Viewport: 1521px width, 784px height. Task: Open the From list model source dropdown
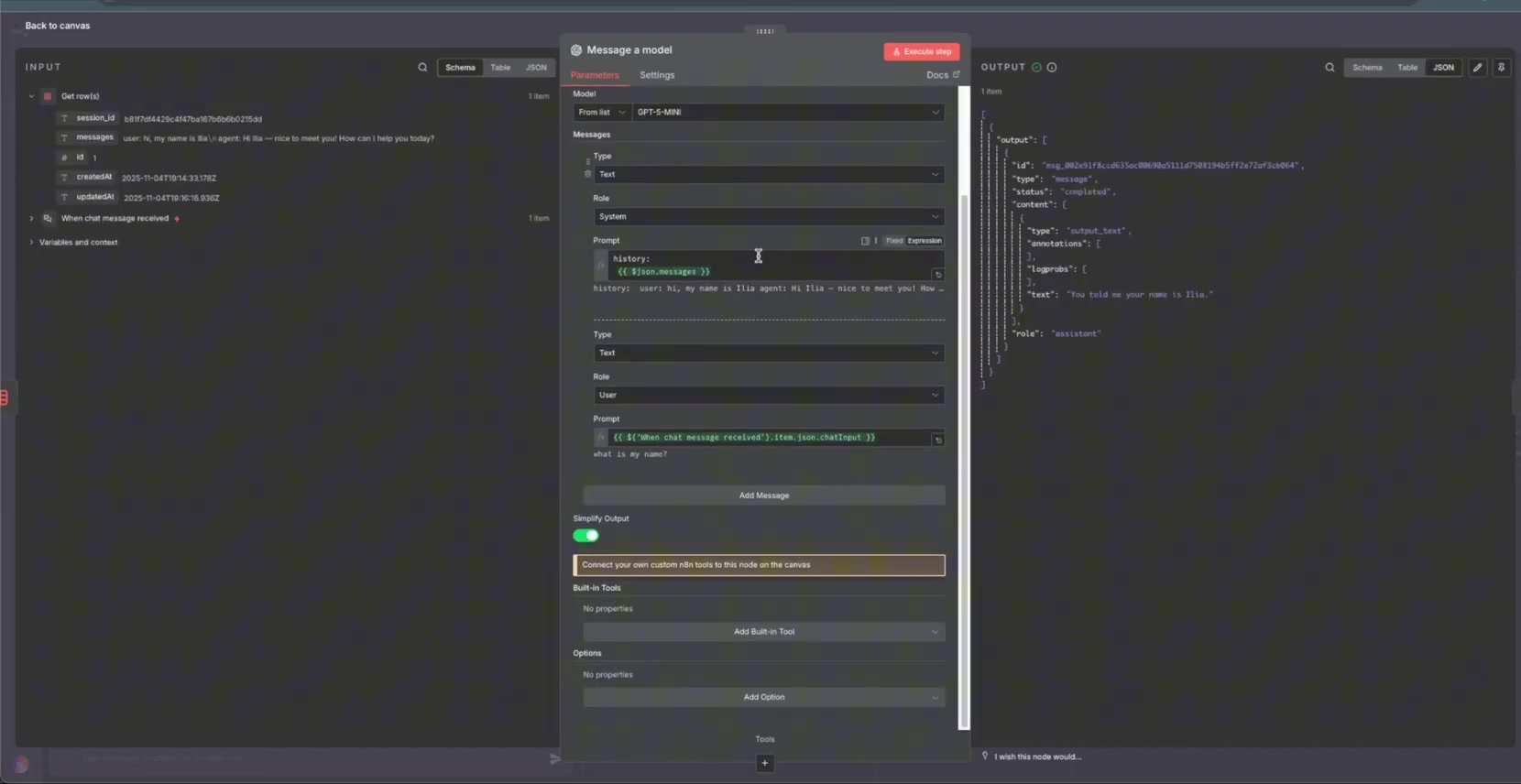click(602, 113)
